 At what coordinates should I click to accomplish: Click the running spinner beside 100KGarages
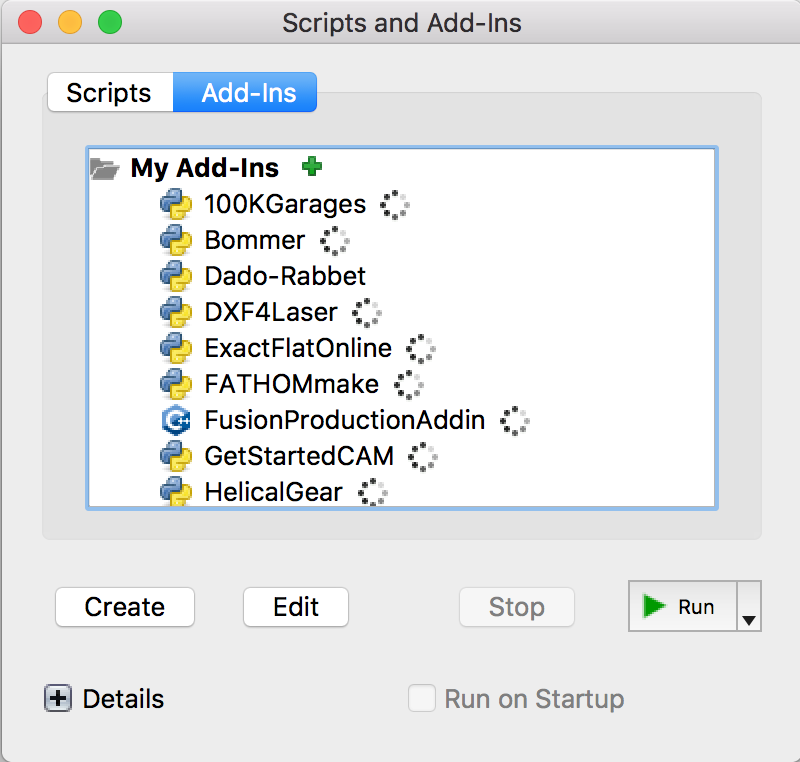tap(394, 205)
